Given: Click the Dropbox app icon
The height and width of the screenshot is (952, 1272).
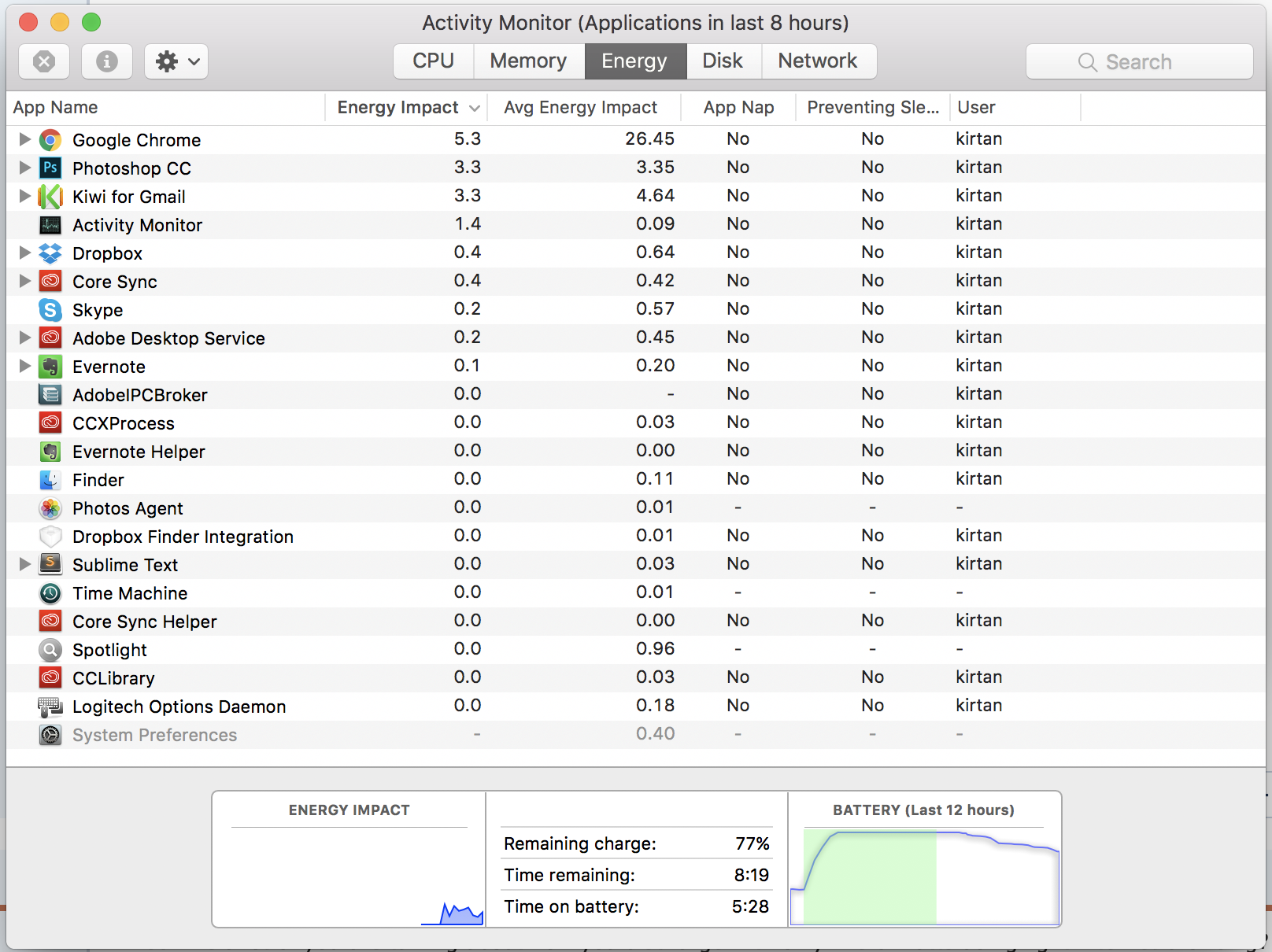Looking at the screenshot, I should 50,253.
